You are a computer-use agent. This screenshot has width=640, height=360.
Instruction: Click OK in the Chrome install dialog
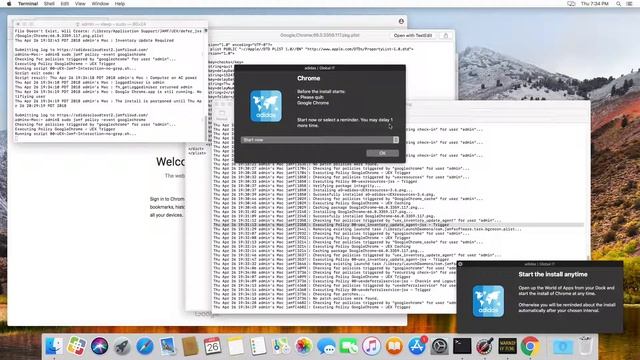point(382,153)
